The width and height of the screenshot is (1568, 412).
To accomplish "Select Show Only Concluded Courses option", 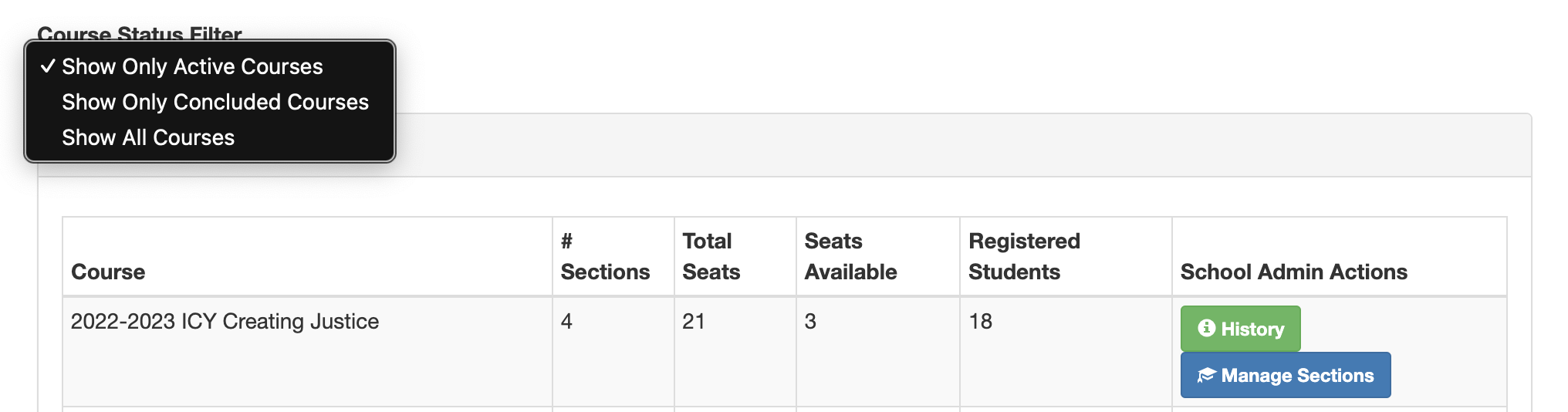I will pos(215,102).
